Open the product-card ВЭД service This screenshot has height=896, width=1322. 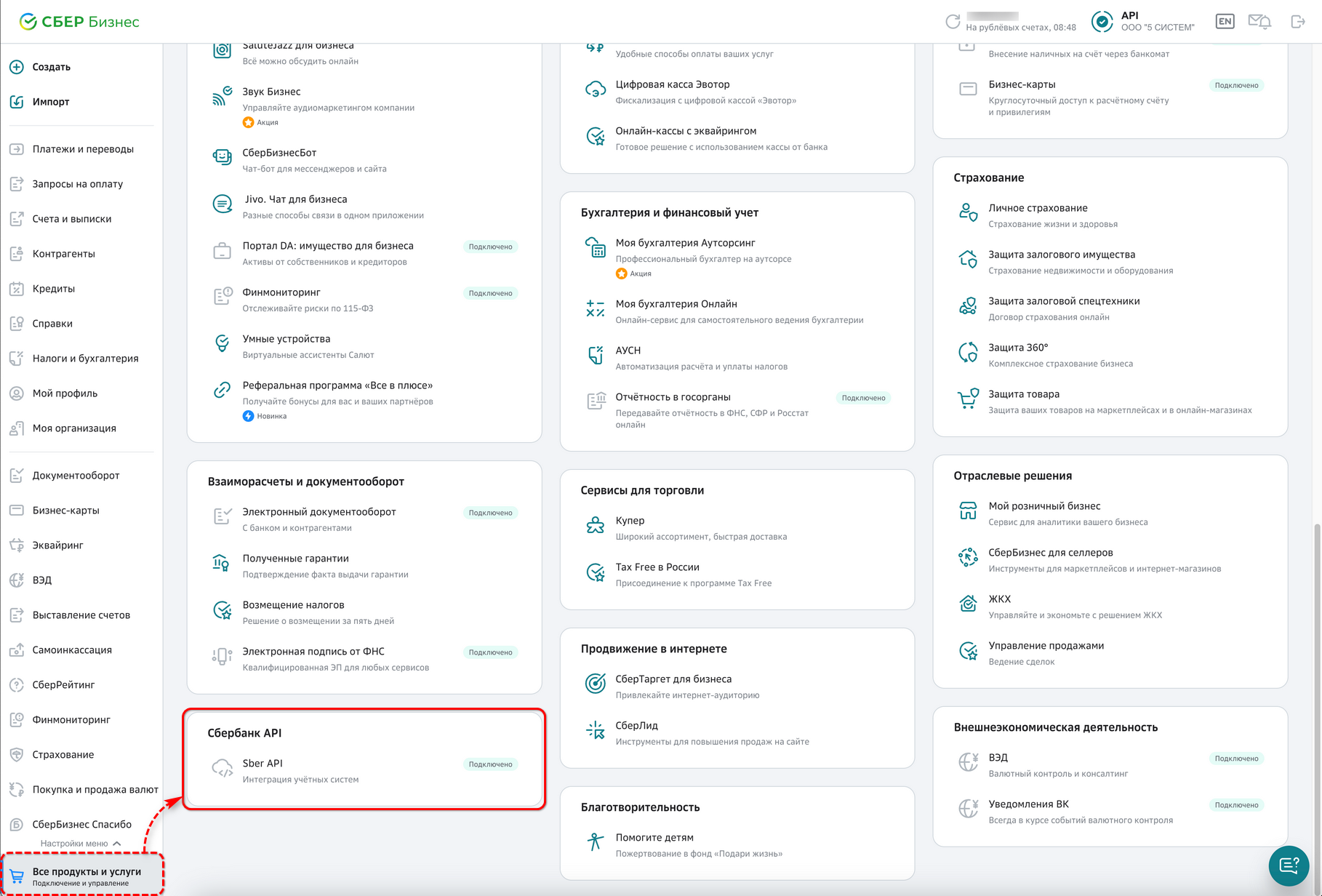pos(1110,765)
